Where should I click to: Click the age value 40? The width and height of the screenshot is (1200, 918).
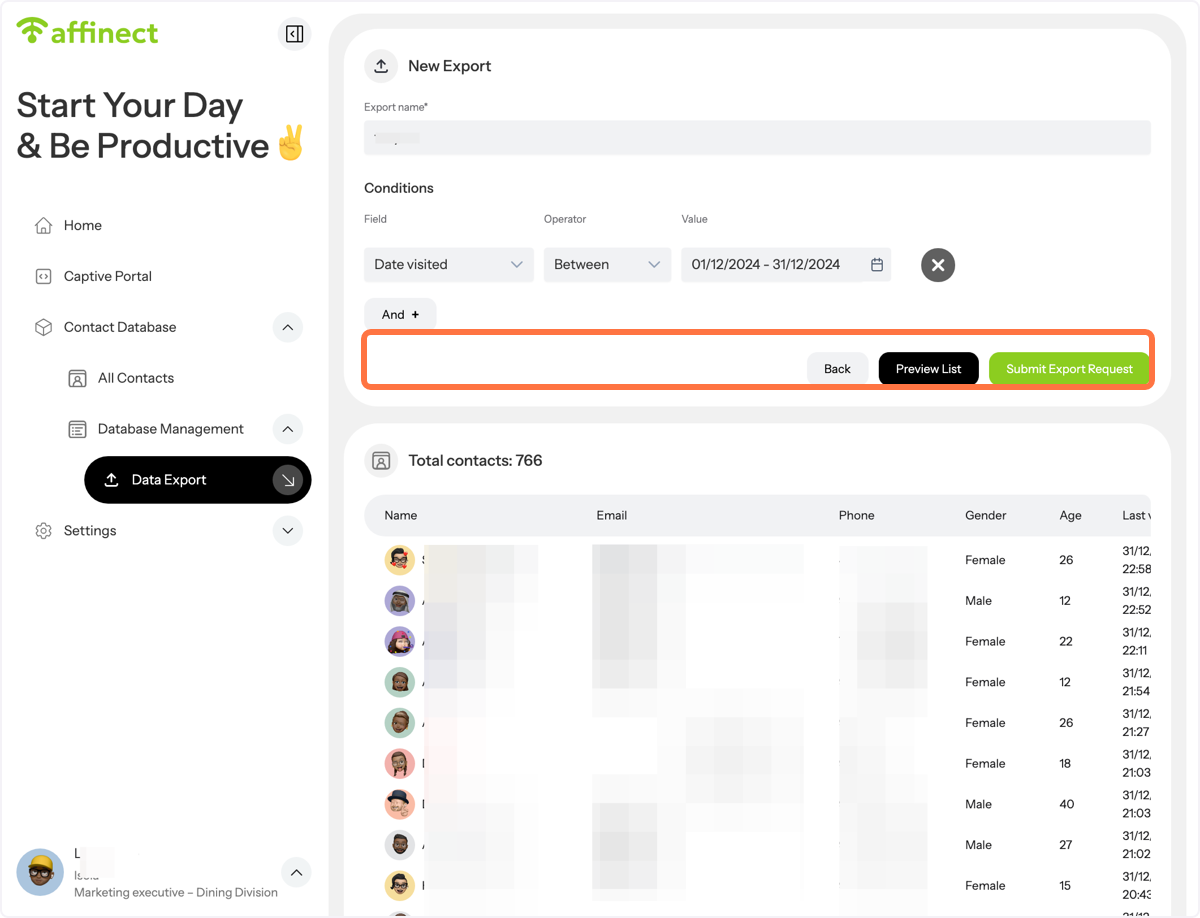point(1067,804)
